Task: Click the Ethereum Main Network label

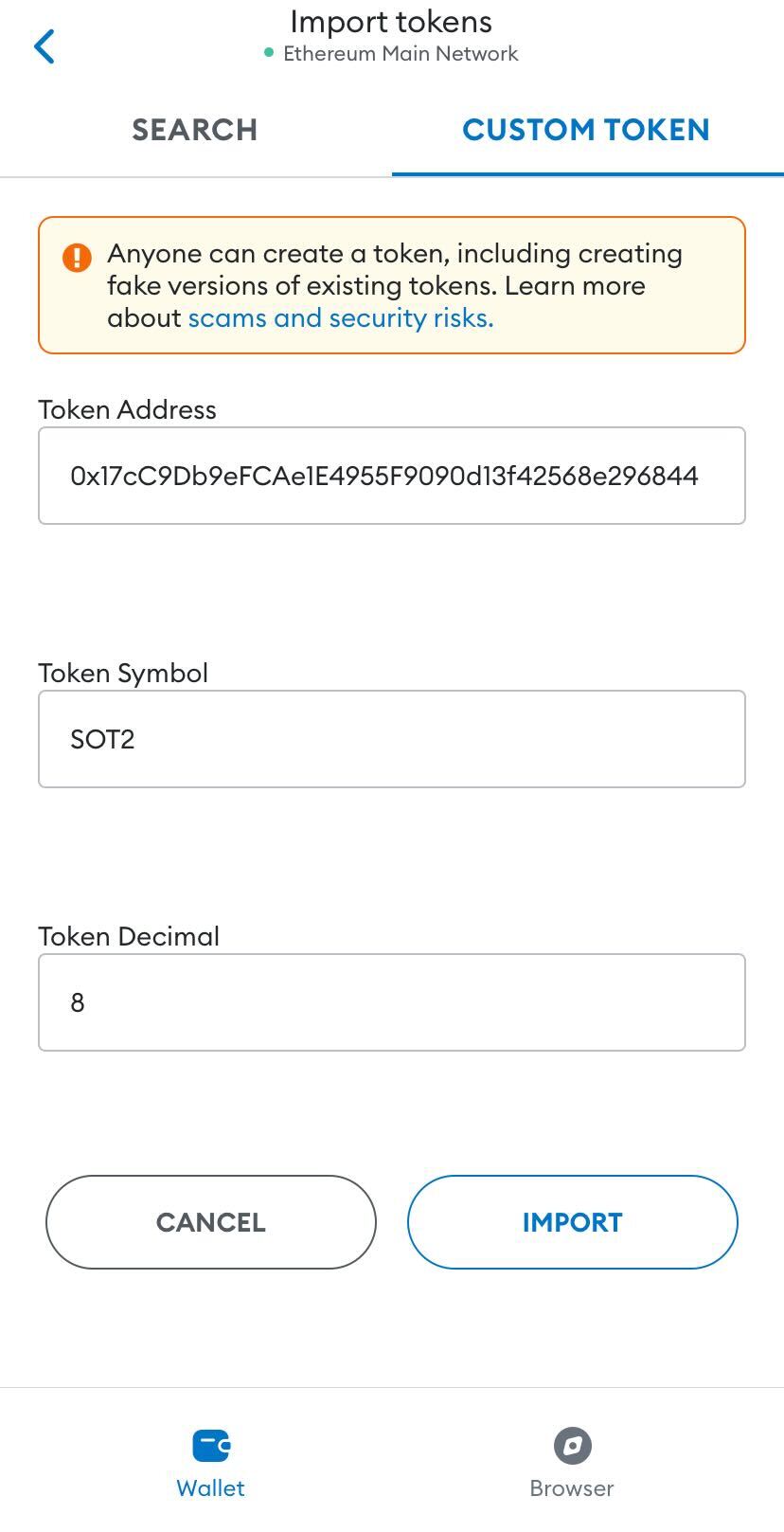Action: pos(401,54)
